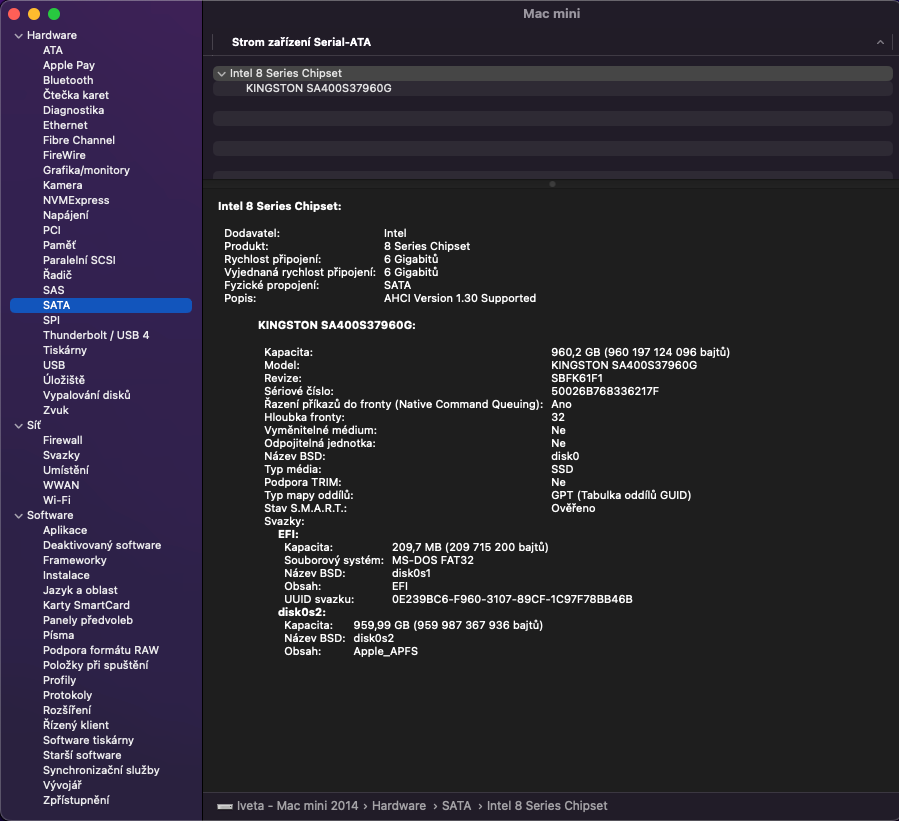Image resolution: width=899 pixels, height=821 pixels.
Task: Collapse the Intel 8 Series Chipset tree row
Action: click(221, 73)
